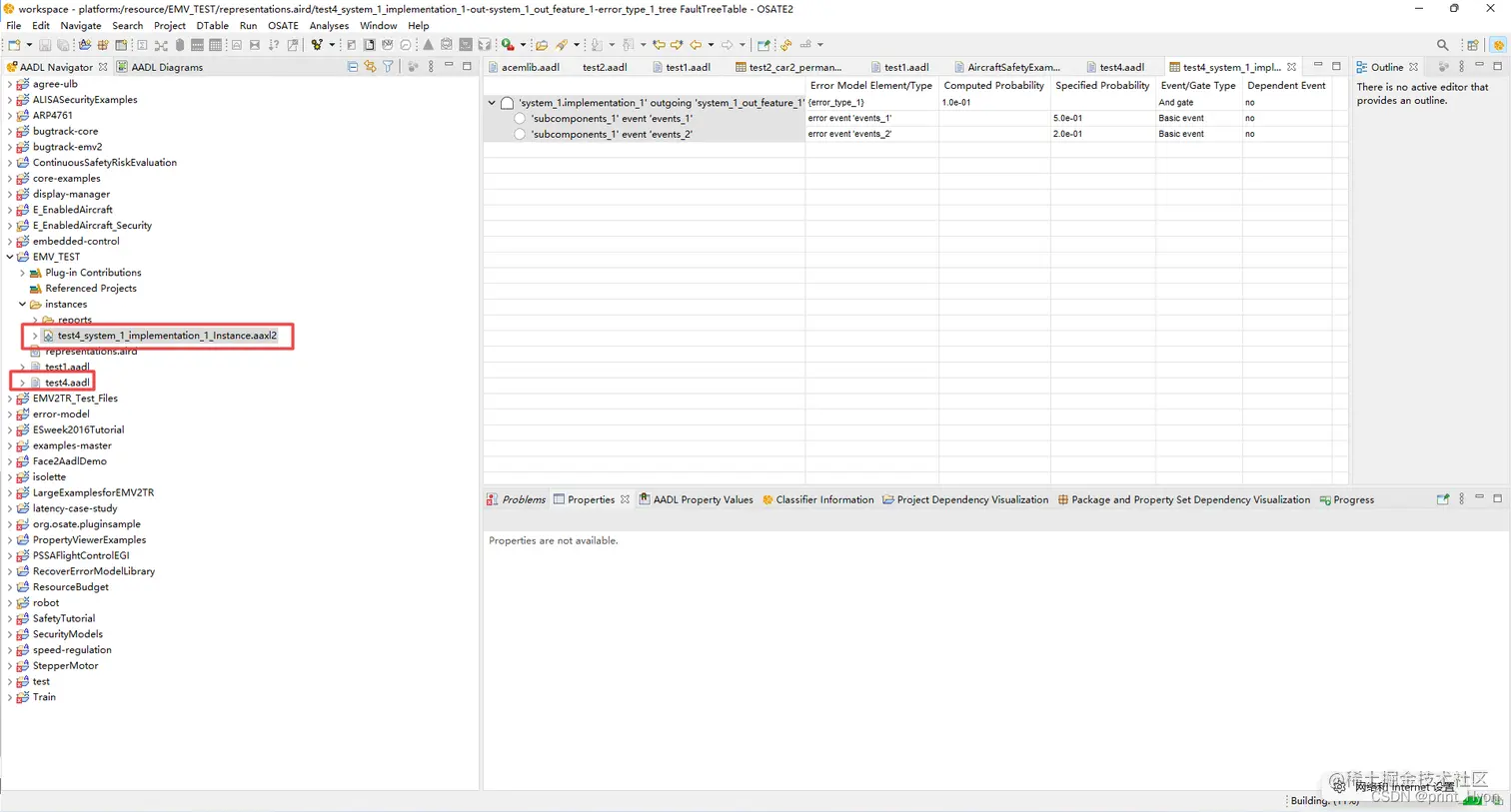This screenshot has width=1511, height=812.
Task: Click the Open Perspective icon
Action: click(1473, 45)
